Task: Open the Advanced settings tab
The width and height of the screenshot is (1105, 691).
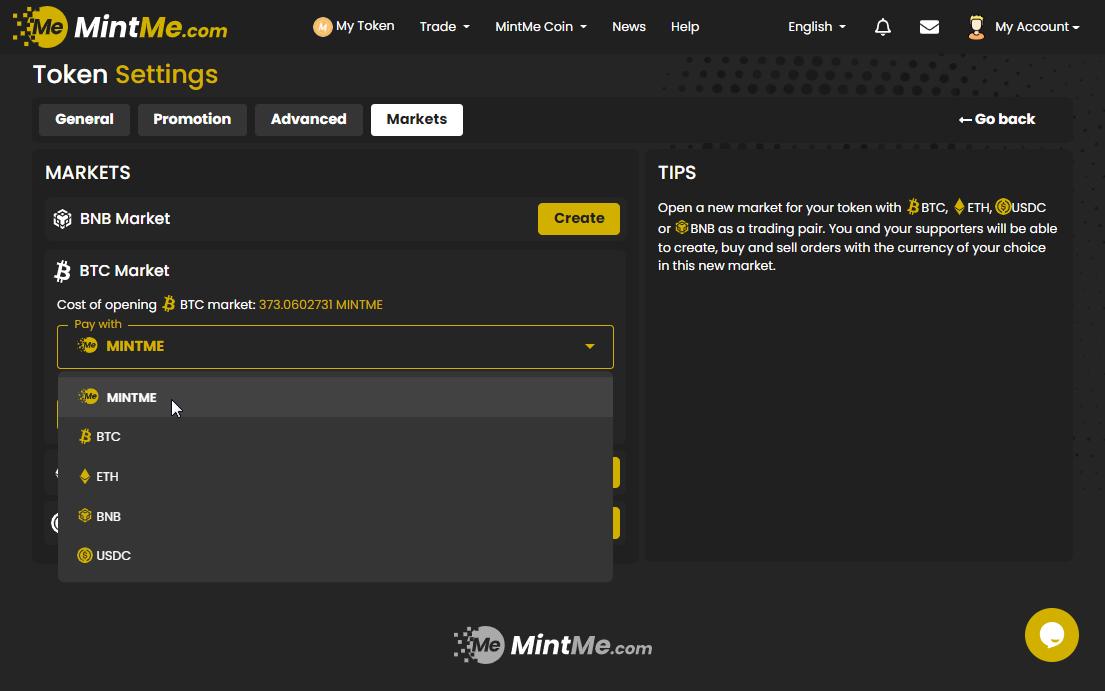Action: pos(308,119)
